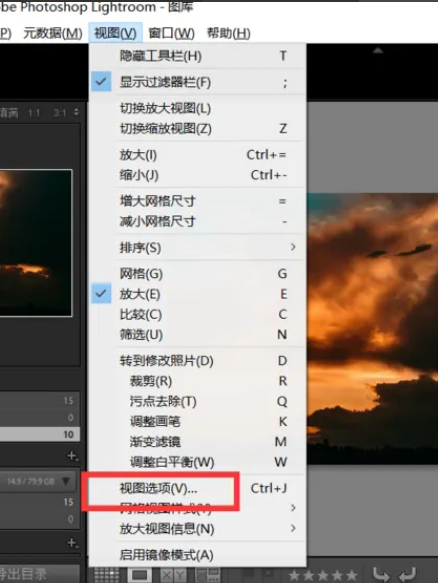Select the loupe view toolbar icon
Viewport: 438px width, 583px height.
coord(139,575)
